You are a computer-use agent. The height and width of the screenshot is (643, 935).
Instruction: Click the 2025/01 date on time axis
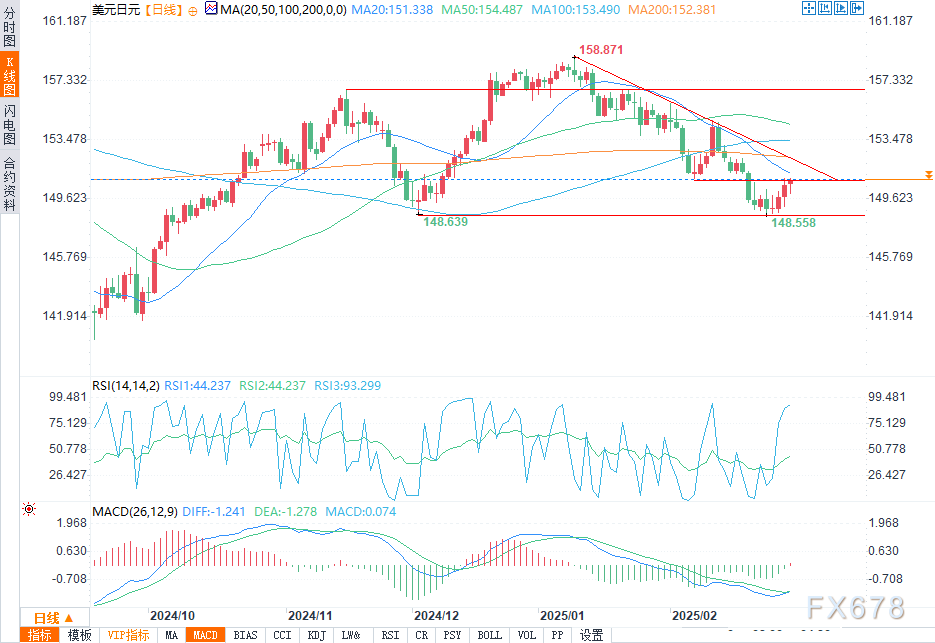point(562,616)
